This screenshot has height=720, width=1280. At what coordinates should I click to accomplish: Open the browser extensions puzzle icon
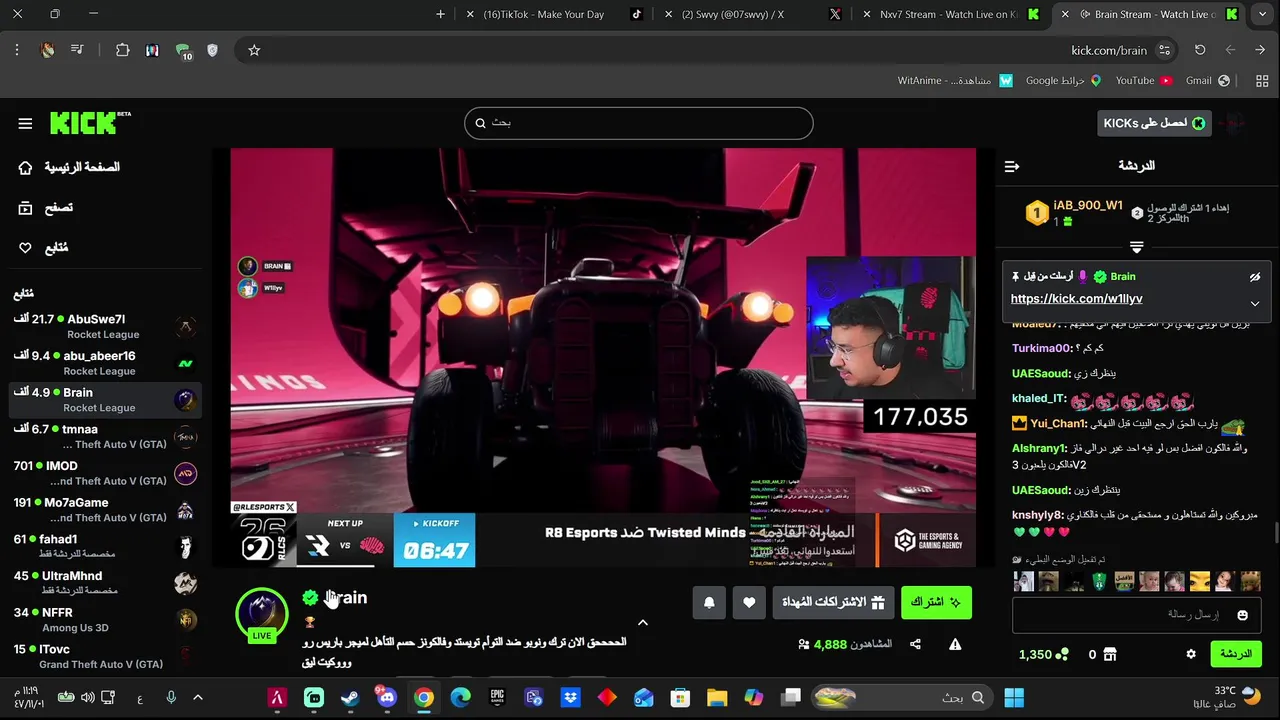[x=122, y=50]
